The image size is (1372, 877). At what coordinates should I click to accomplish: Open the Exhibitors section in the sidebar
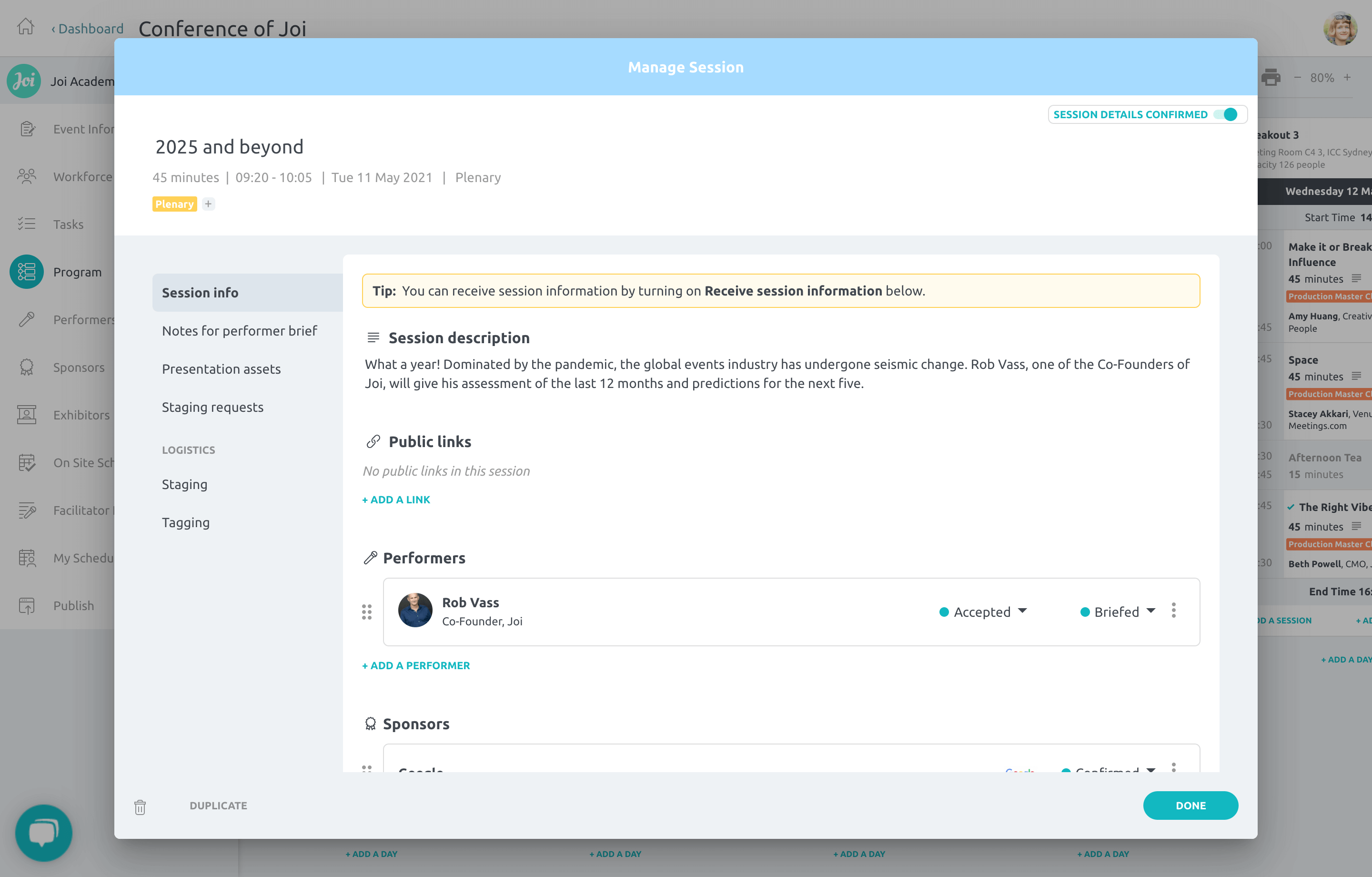pos(81,415)
